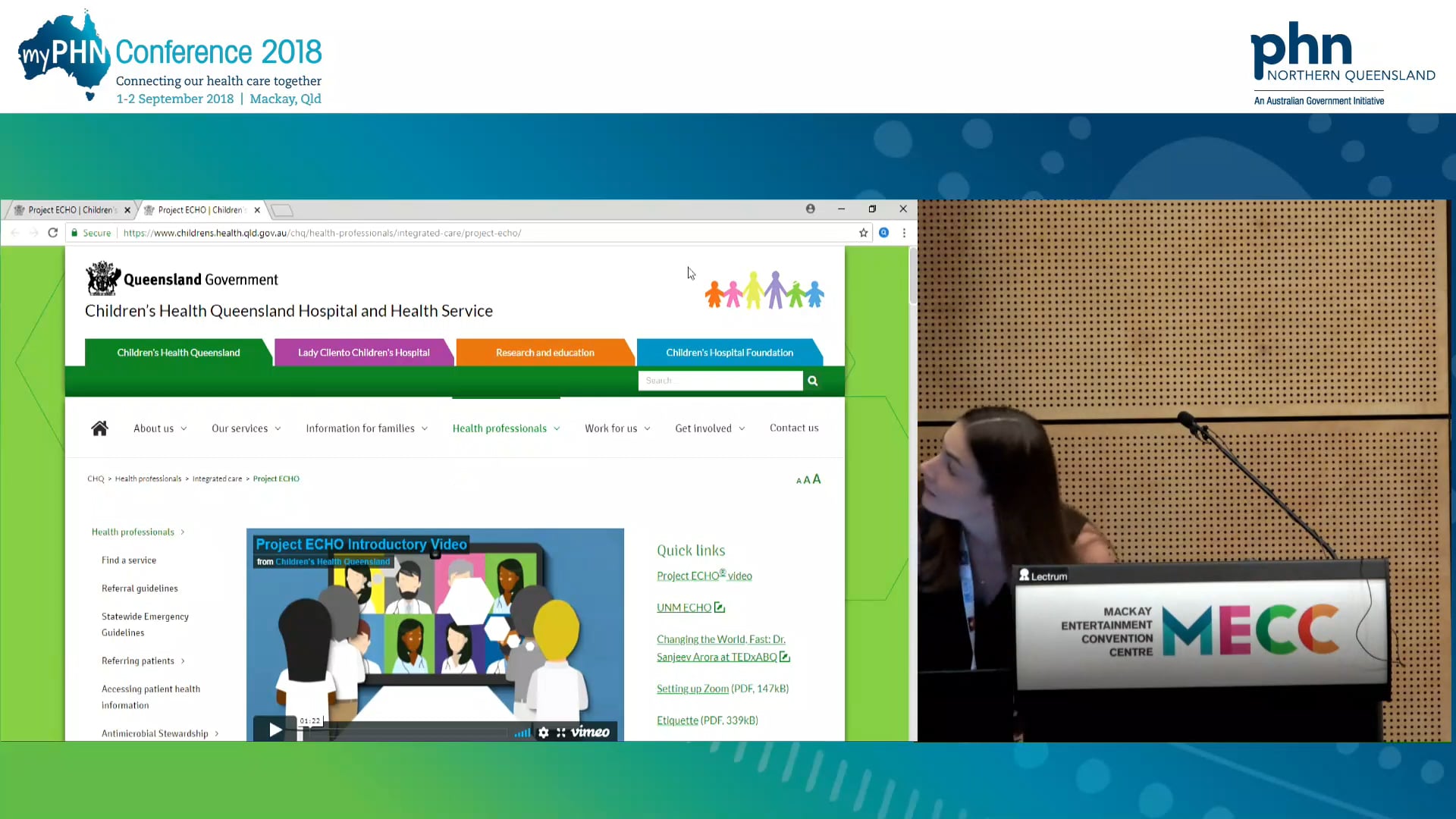
Task: Open the Setting up Zoom PDF link
Action: click(692, 689)
